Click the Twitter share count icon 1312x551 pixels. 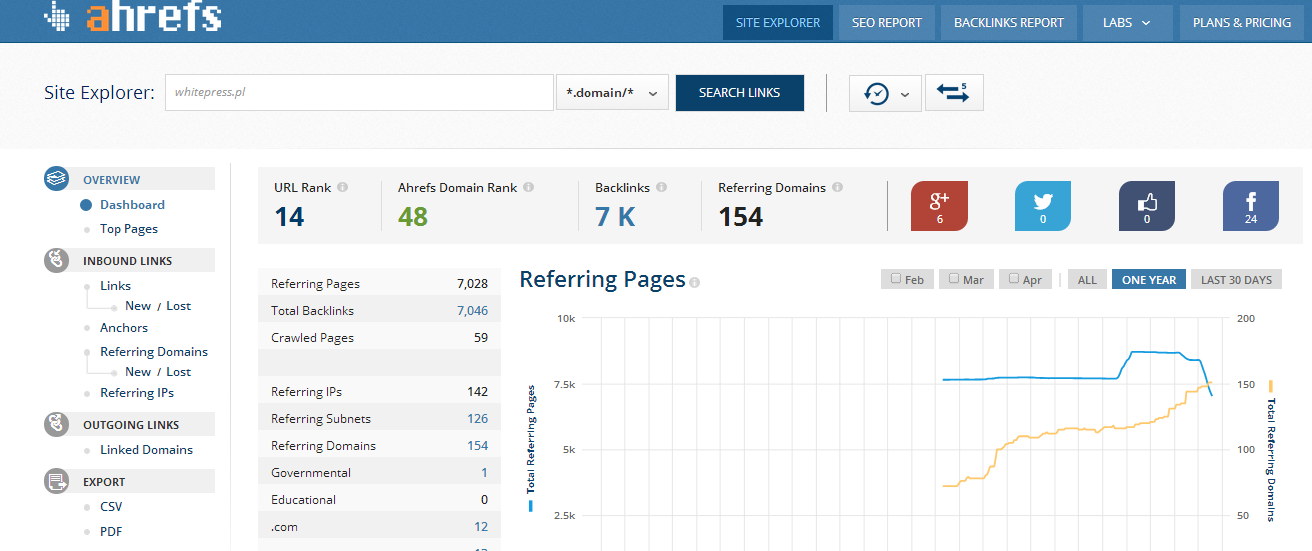coord(1043,206)
